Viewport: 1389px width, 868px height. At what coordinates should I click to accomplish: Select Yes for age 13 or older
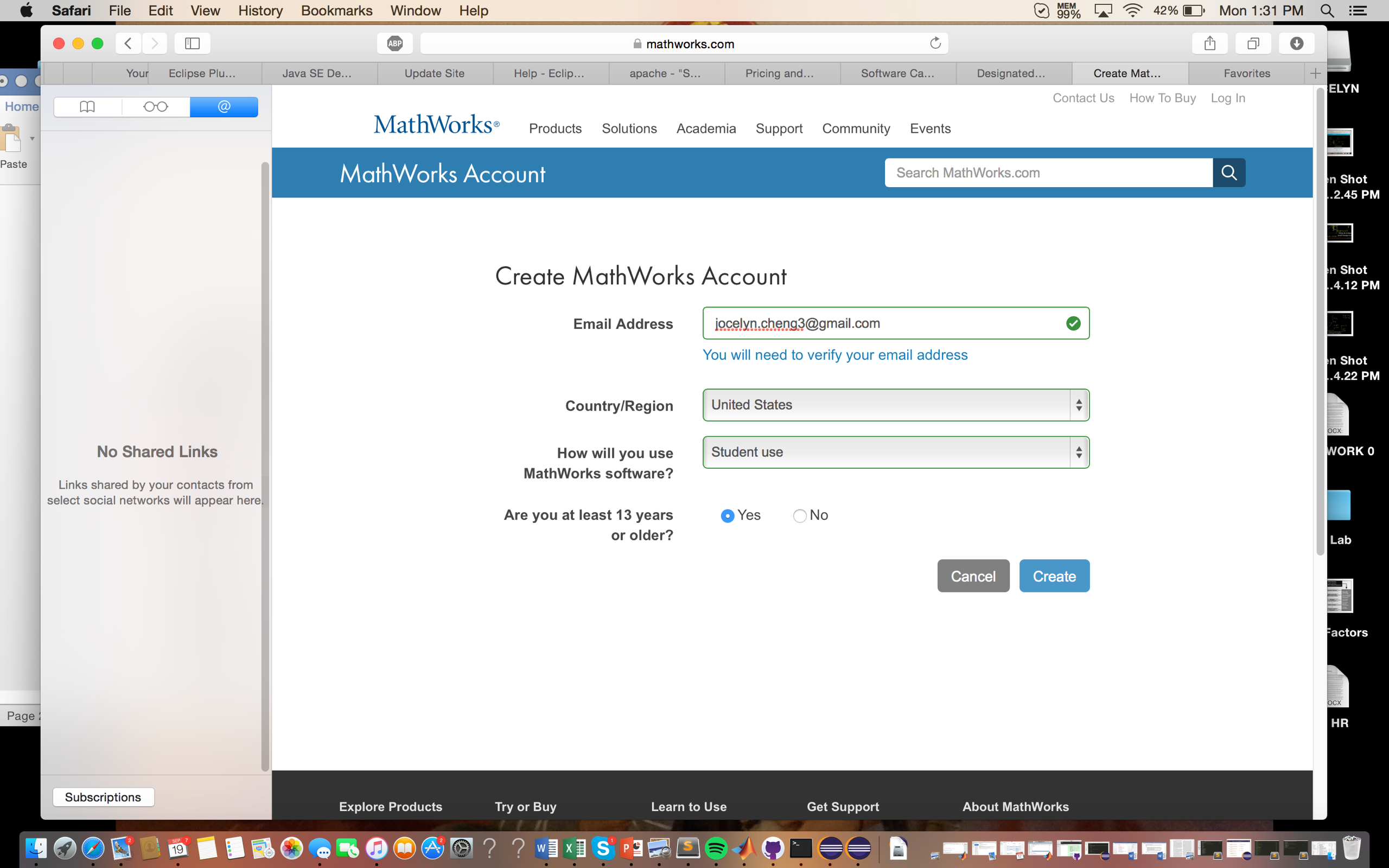point(727,515)
